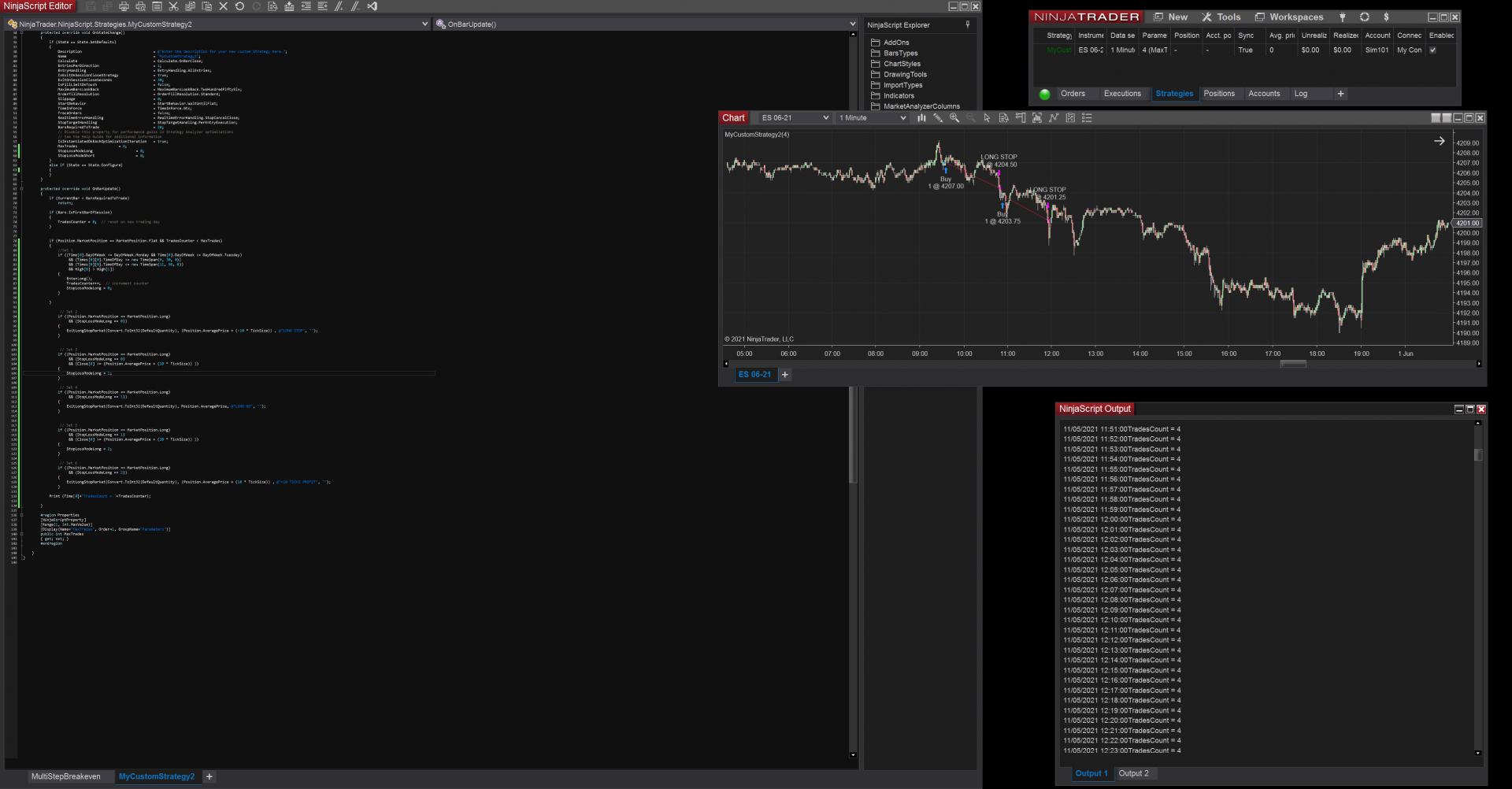The height and width of the screenshot is (789, 1512).
Task: Uncomment selected lines in editor toolbar
Action: click(x=355, y=6)
